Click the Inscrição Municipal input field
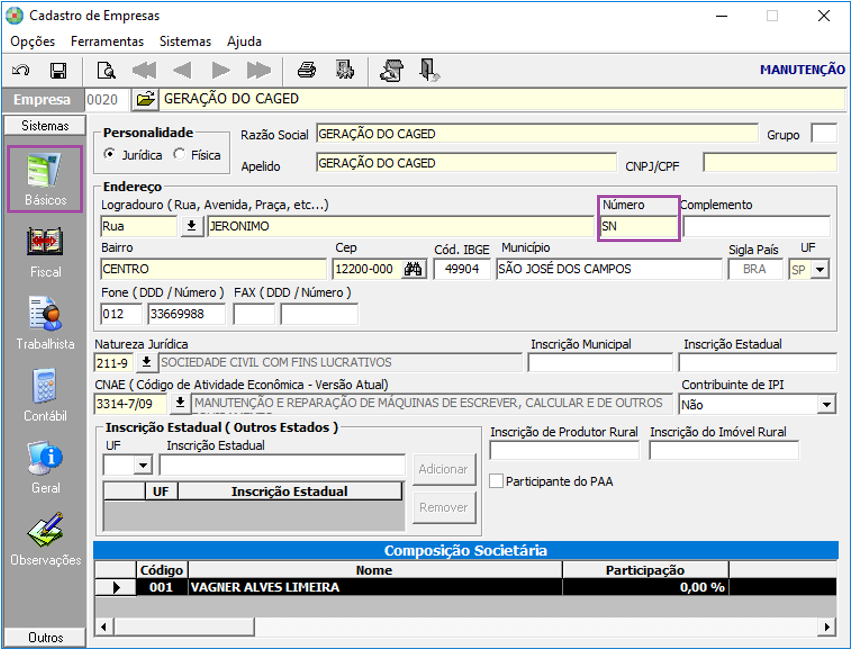The height and width of the screenshot is (651, 851). click(600, 362)
